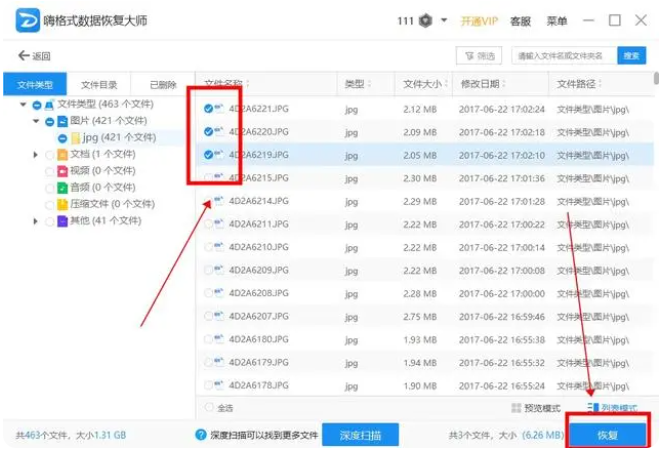665x453 pixels.
Task: Switch to the 文件类型 tab
Action: [x=35, y=84]
